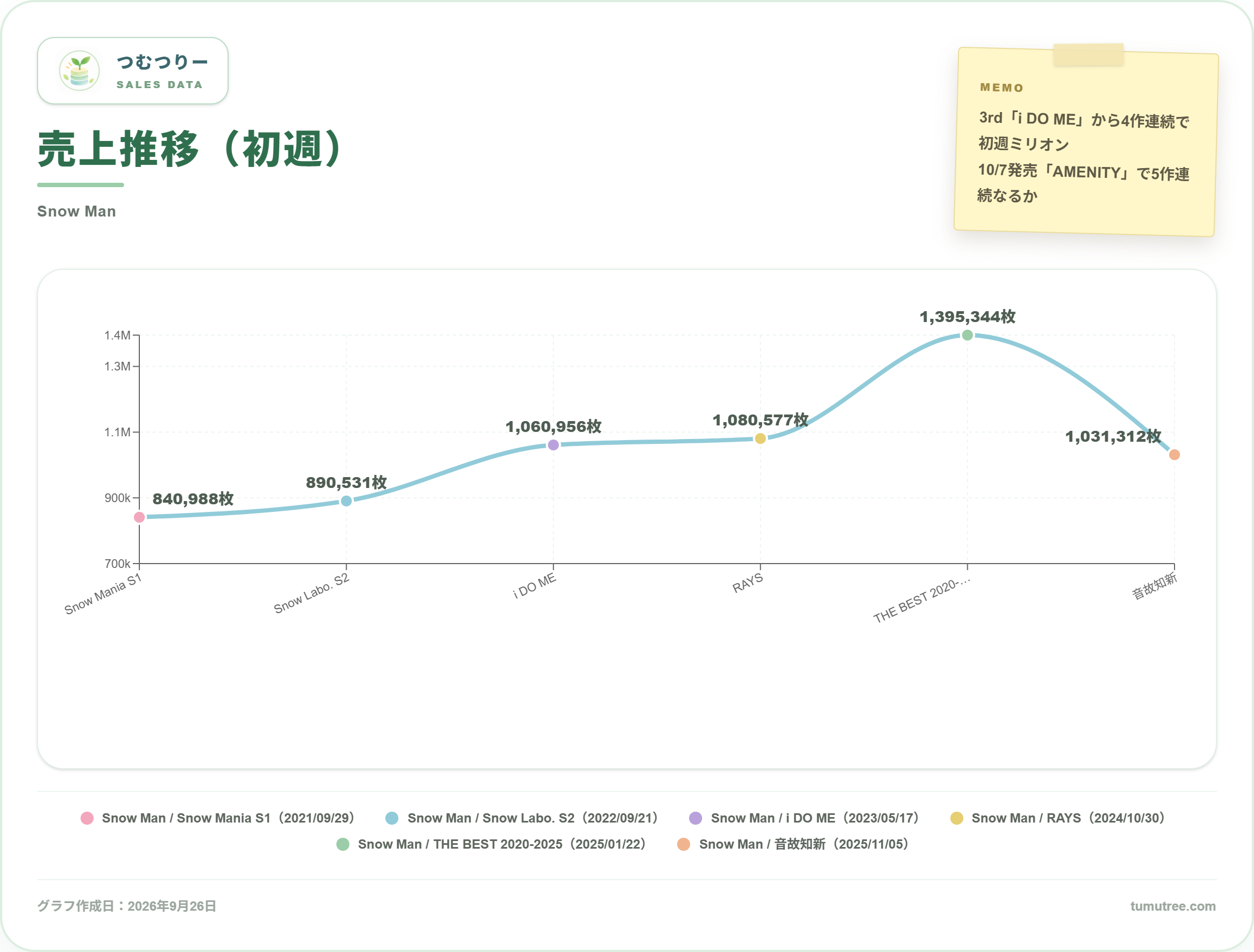Click the つむつりー SALES DATA badge
Image resolution: width=1254 pixels, height=952 pixels.
click(133, 71)
